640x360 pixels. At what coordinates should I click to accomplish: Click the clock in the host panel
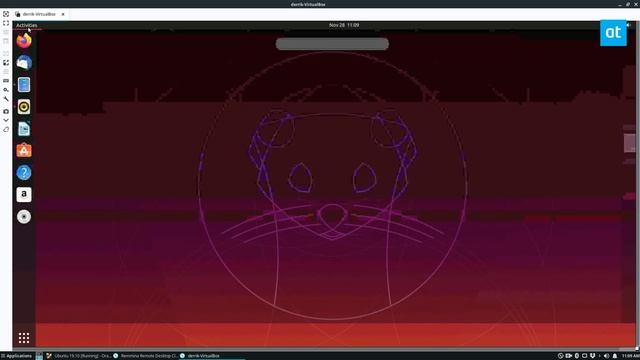[631, 356]
